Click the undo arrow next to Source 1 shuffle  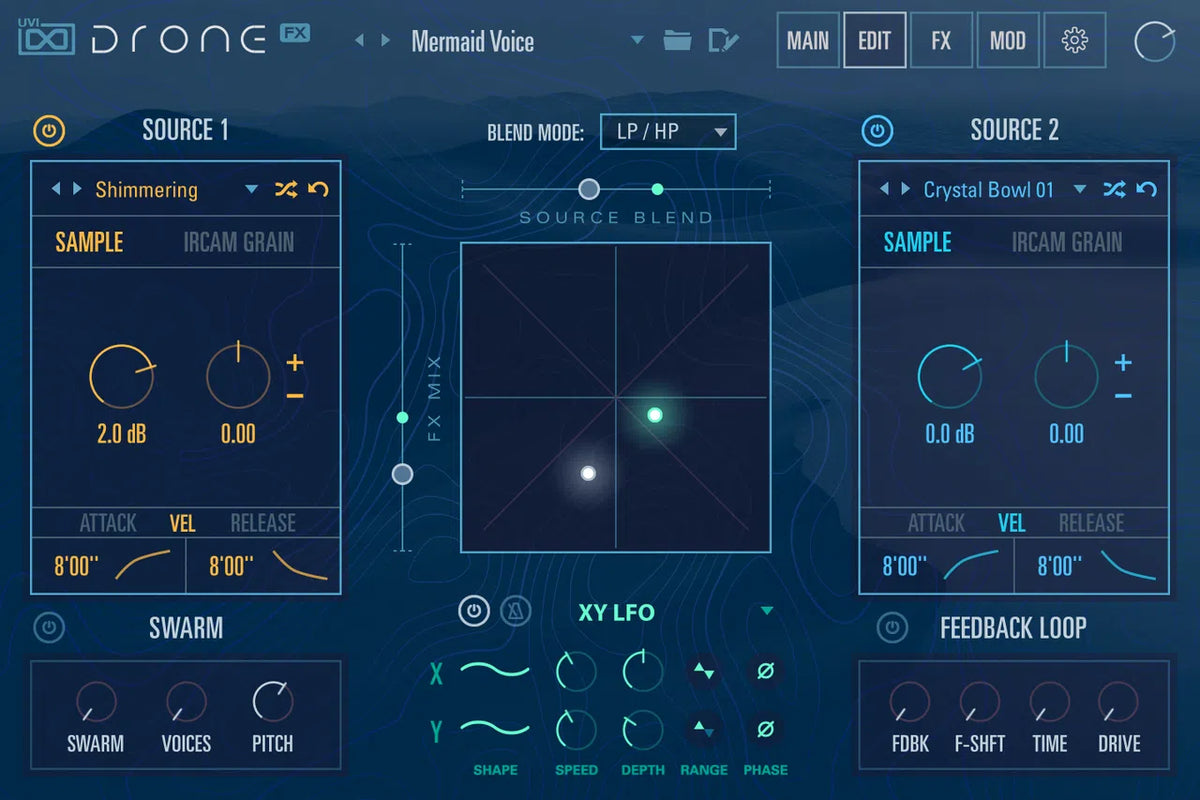319,189
